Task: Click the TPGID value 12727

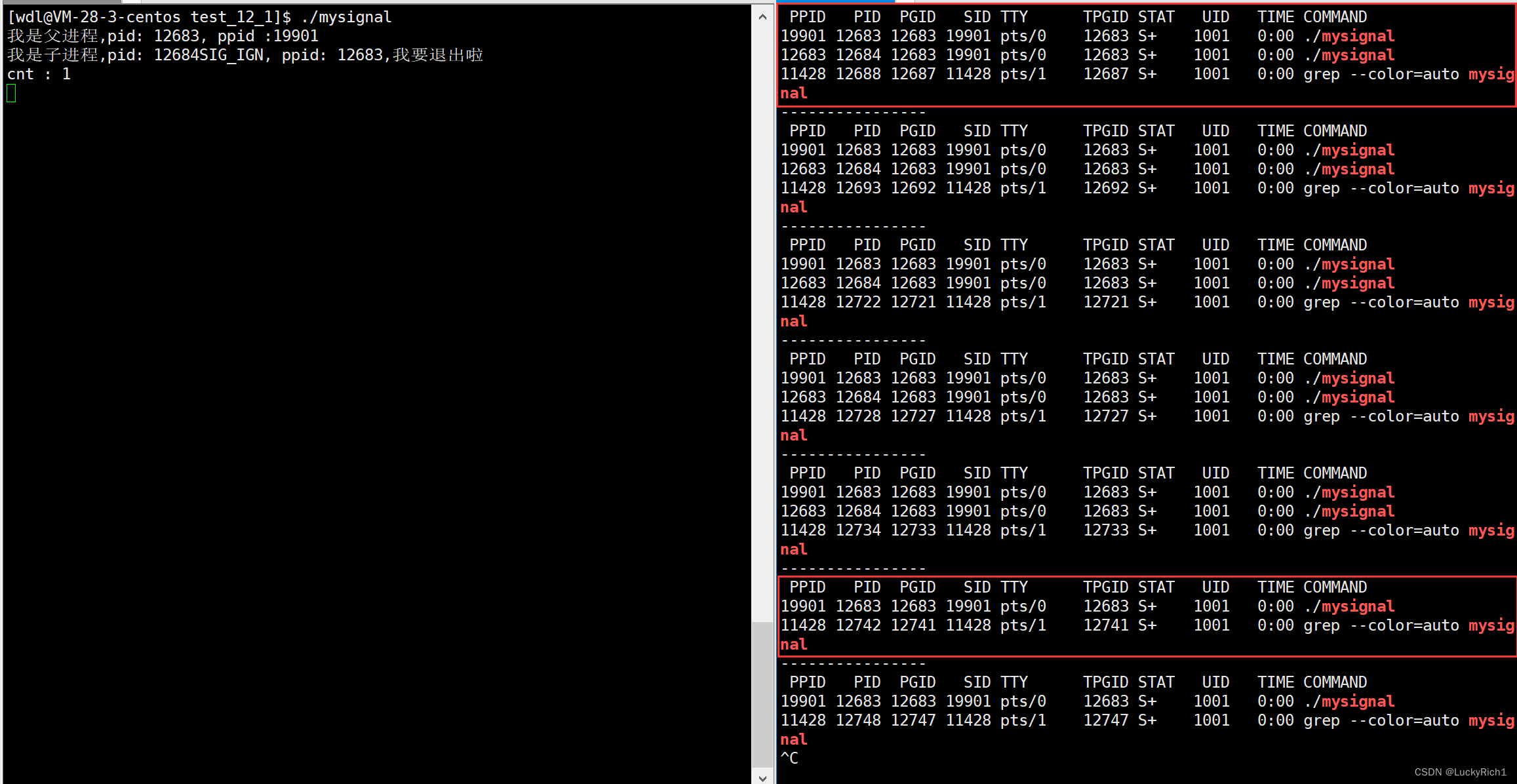Action: click(x=1106, y=416)
